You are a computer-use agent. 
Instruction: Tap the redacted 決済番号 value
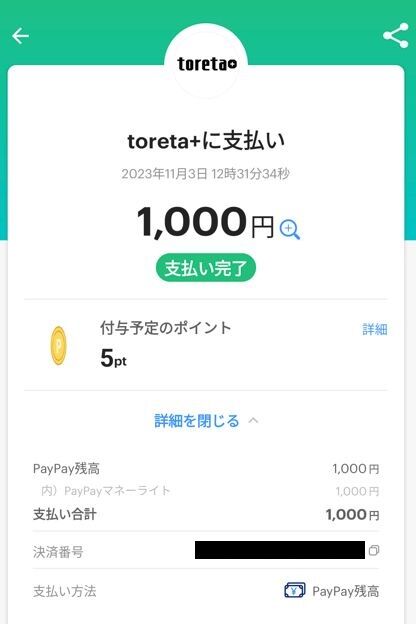point(280,550)
